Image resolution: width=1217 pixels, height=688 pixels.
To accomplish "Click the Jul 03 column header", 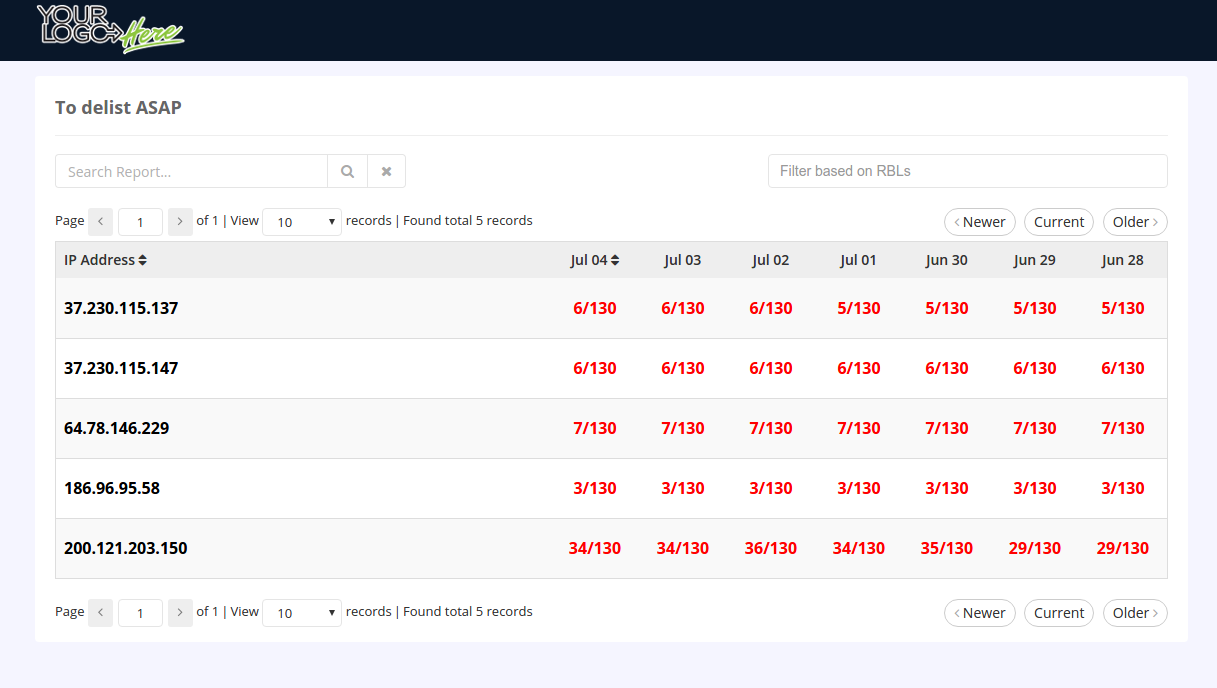I will pyautogui.click(x=683, y=260).
